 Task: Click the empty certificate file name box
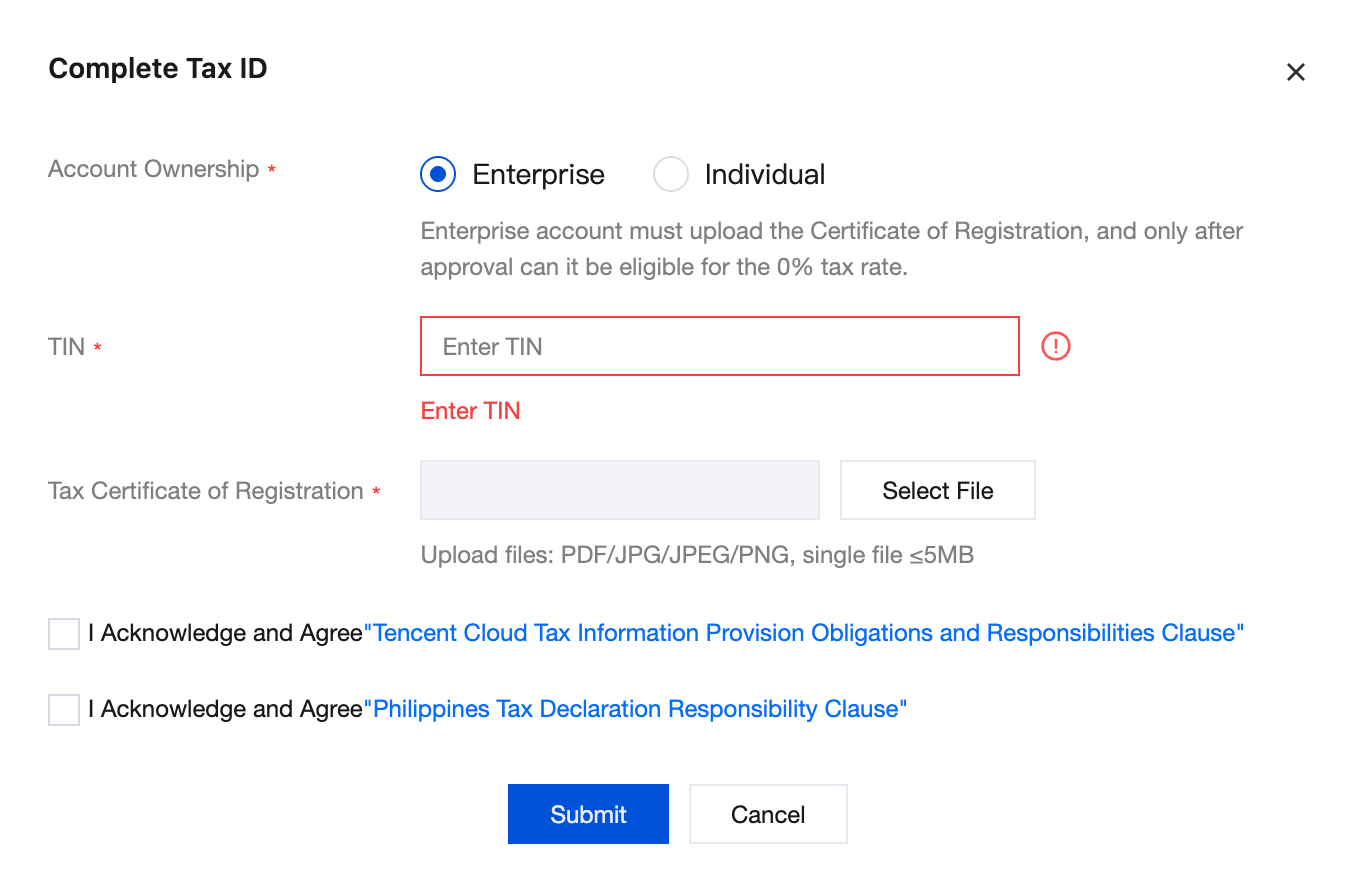click(619, 490)
